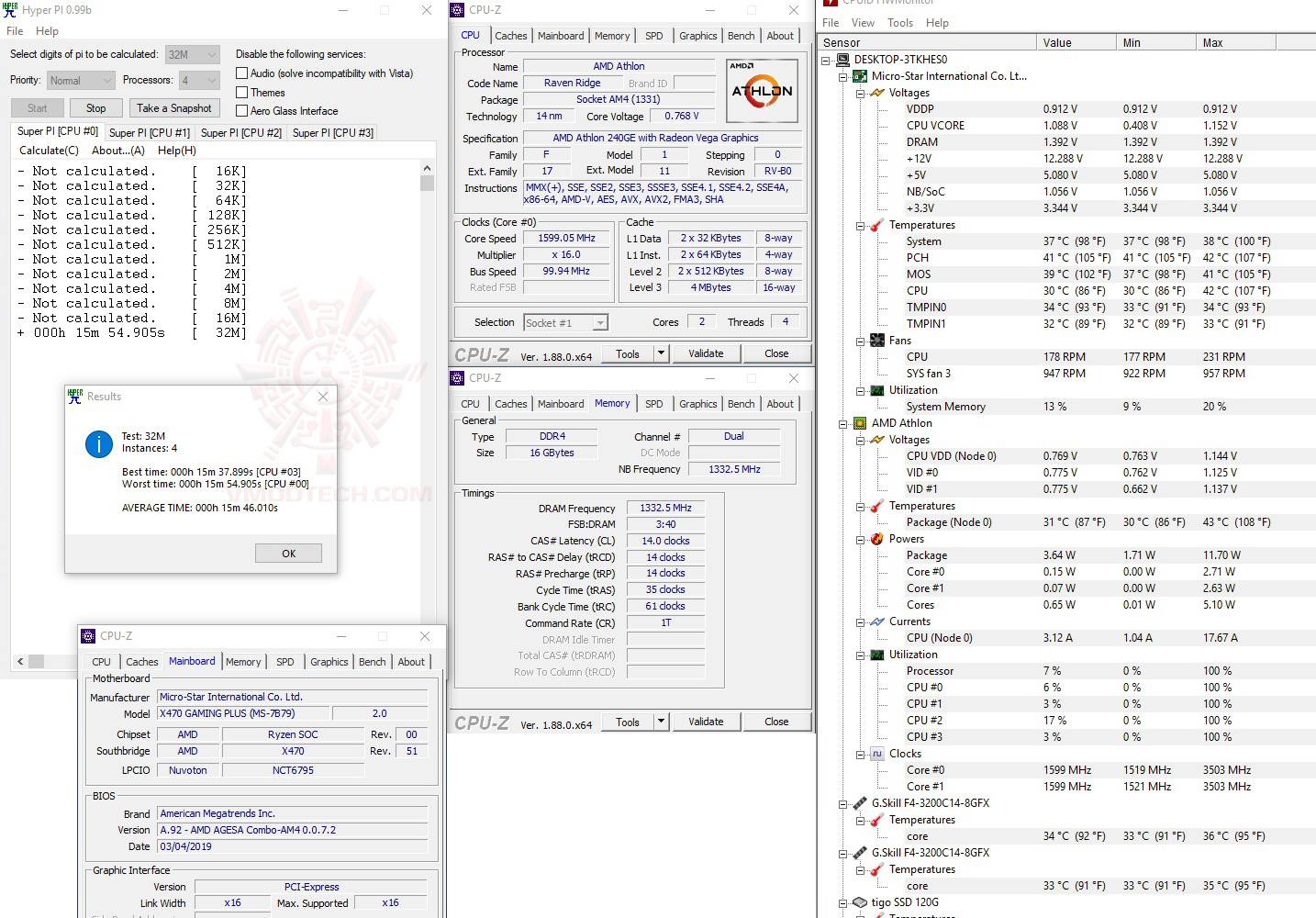Open the View menu in HWMonitor
Image resolution: width=1316 pixels, height=918 pixels.
(x=863, y=23)
